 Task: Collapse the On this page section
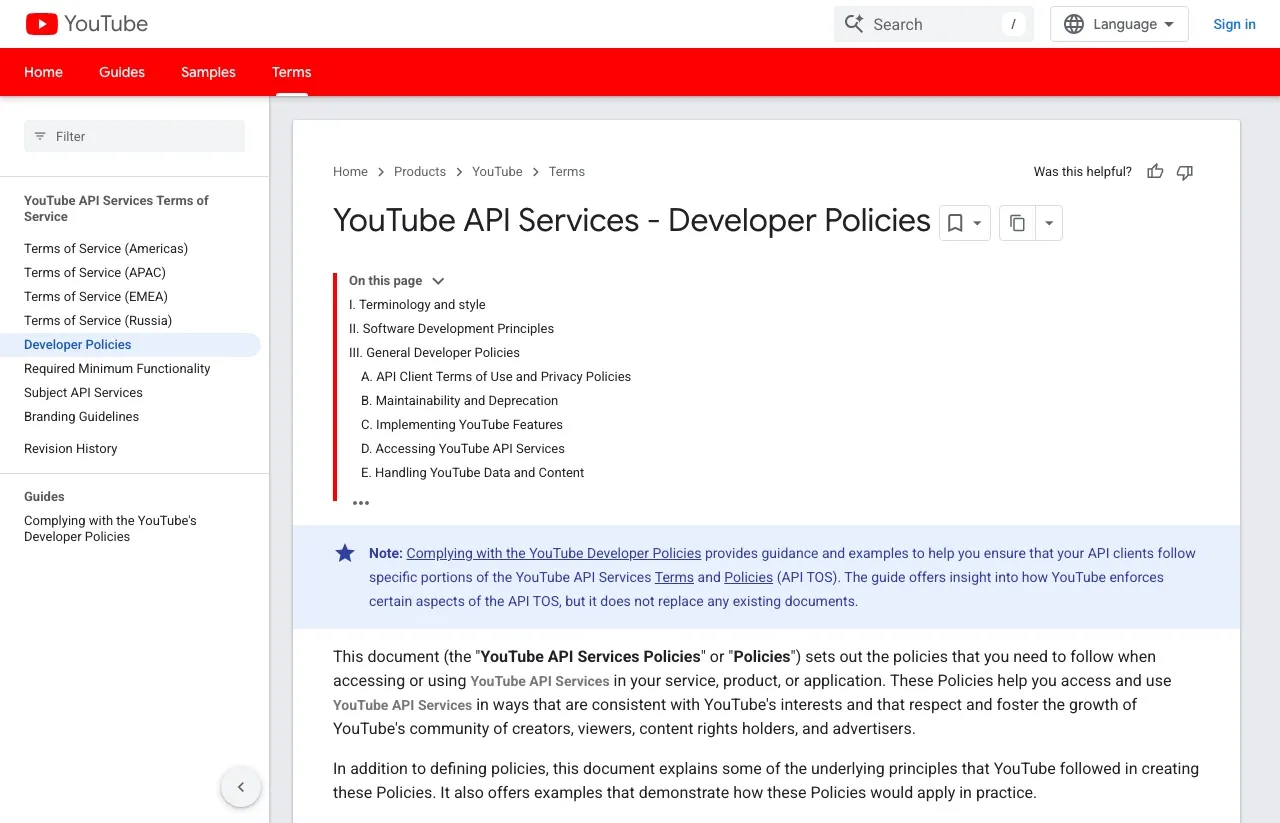point(438,281)
